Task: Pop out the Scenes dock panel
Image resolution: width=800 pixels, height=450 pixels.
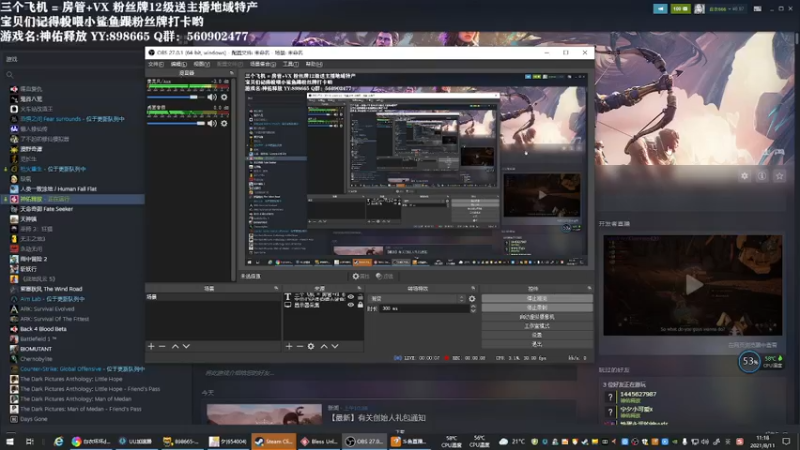Action: [x=276, y=288]
